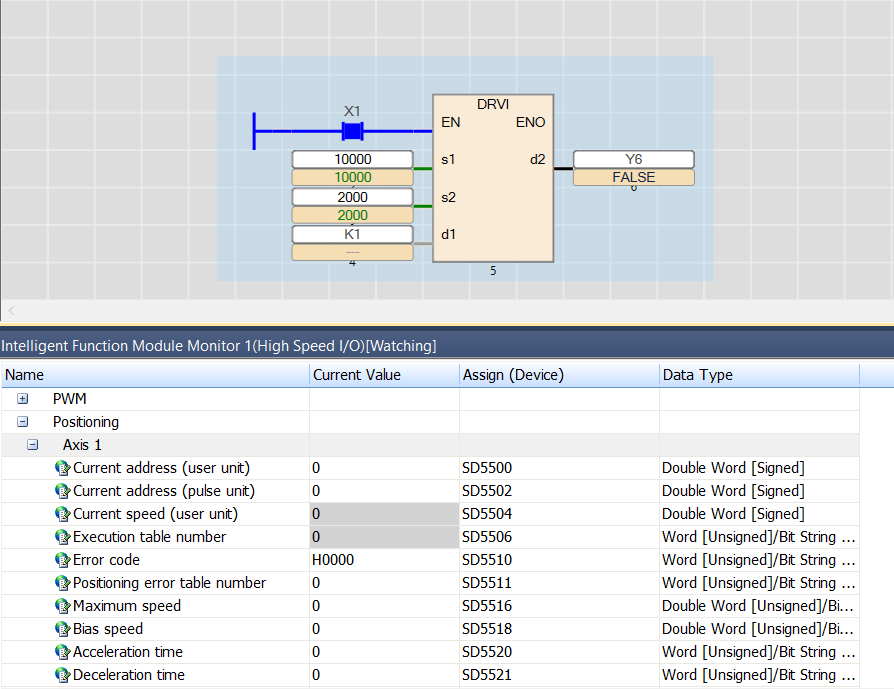Image resolution: width=894 pixels, height=689 pixels.
Task: Select the Error code row name
Action: click(x=106, y=560)
